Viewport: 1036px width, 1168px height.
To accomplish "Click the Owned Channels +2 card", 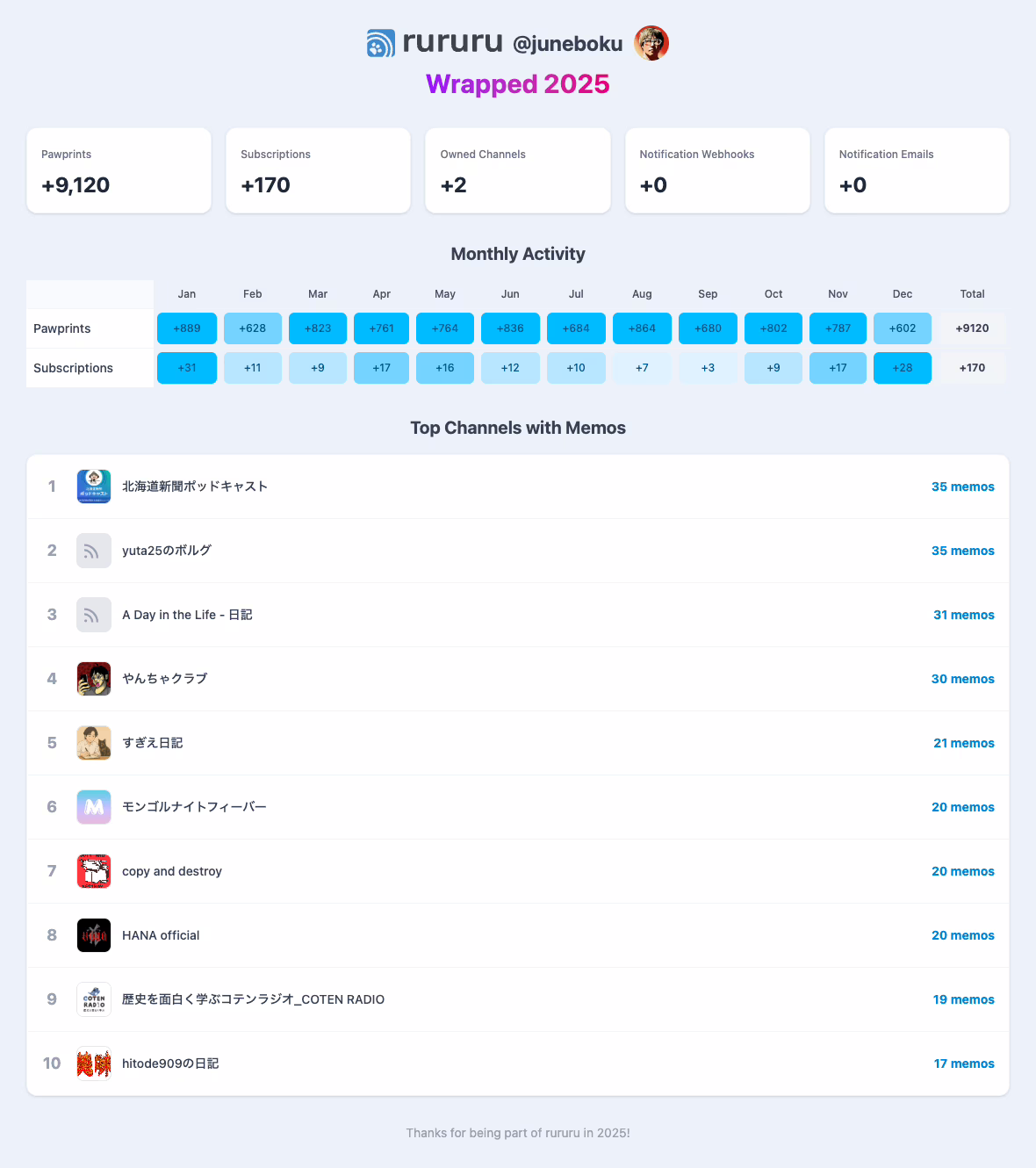I will click(518, 170).
